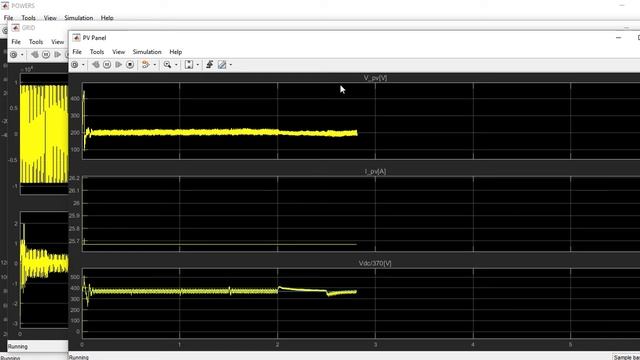Click Running status in PV Panel status bar
This screenshot has width=640, height=360.
tap(79, 357)
